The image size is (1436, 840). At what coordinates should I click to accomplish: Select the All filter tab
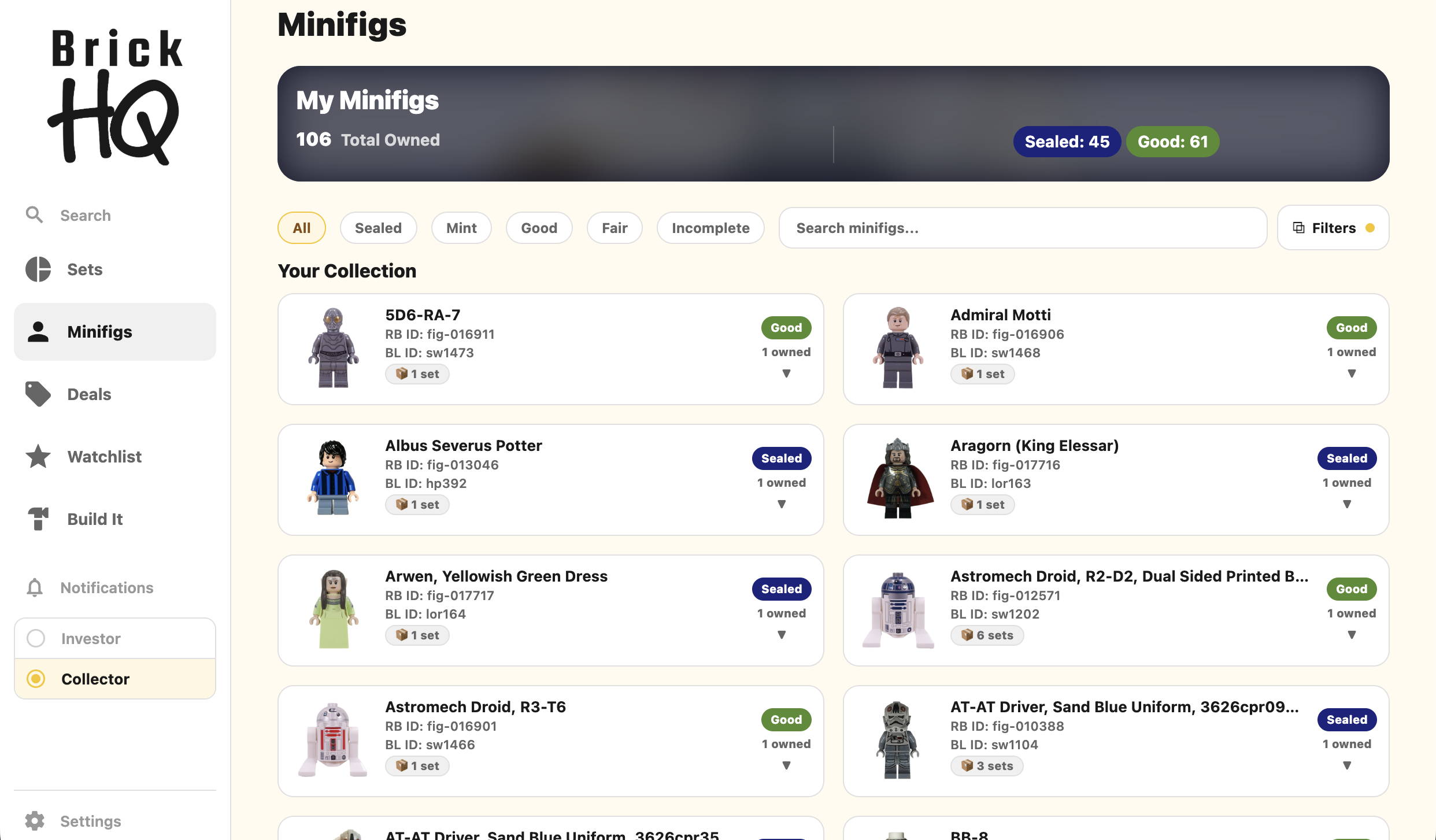pos(302,228)
